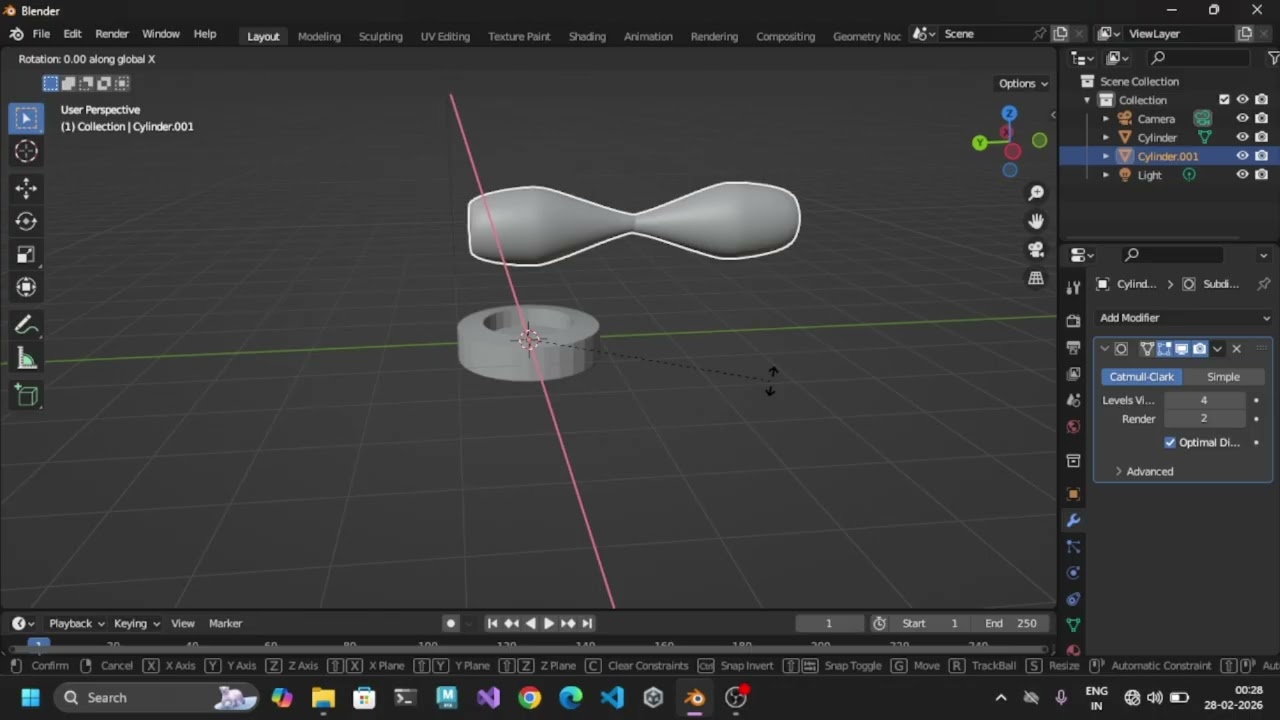Open the Playback dropdown in timeline

(76, 623)
